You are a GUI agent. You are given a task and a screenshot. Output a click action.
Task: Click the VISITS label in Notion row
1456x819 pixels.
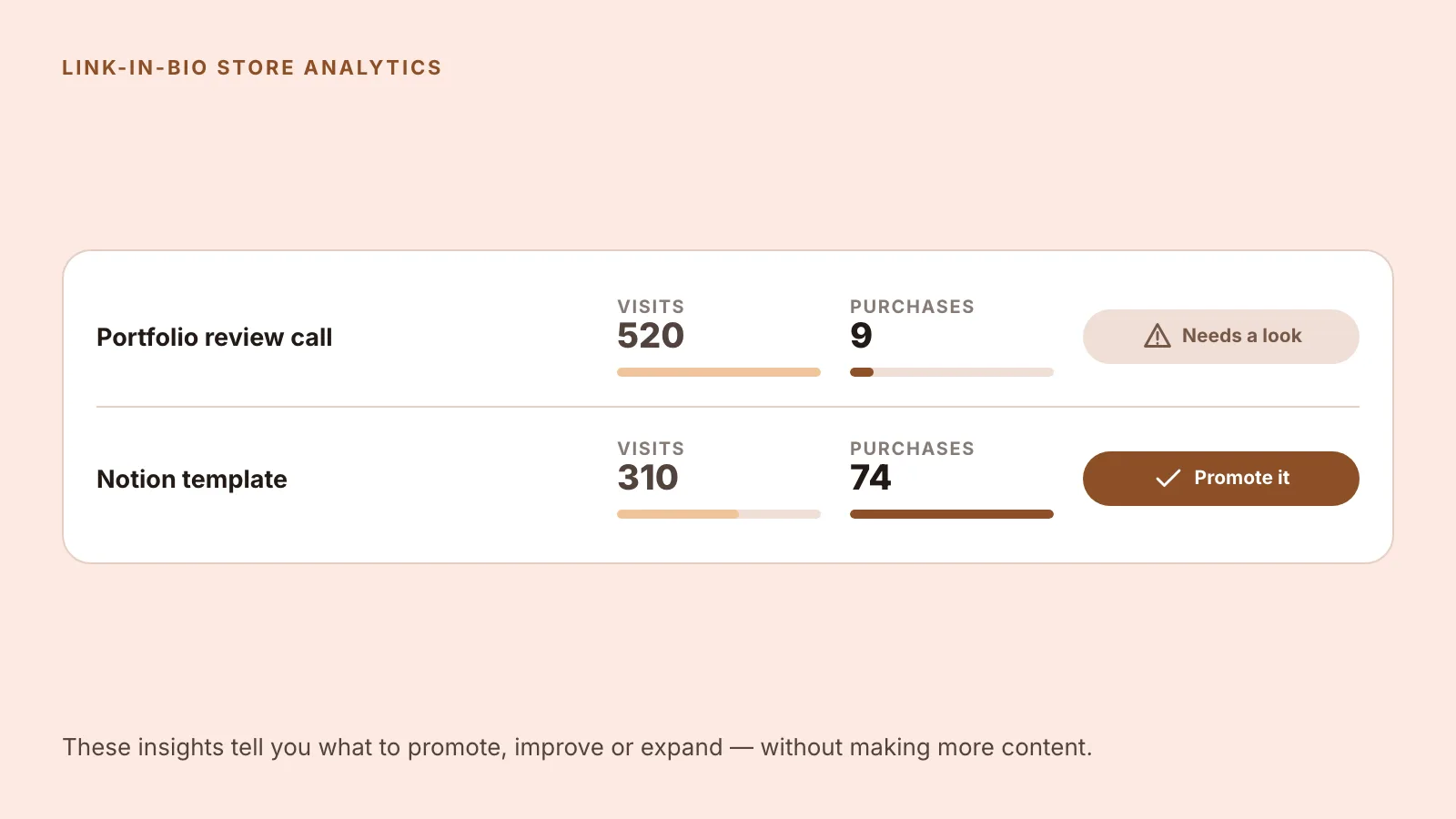[651, 449]
